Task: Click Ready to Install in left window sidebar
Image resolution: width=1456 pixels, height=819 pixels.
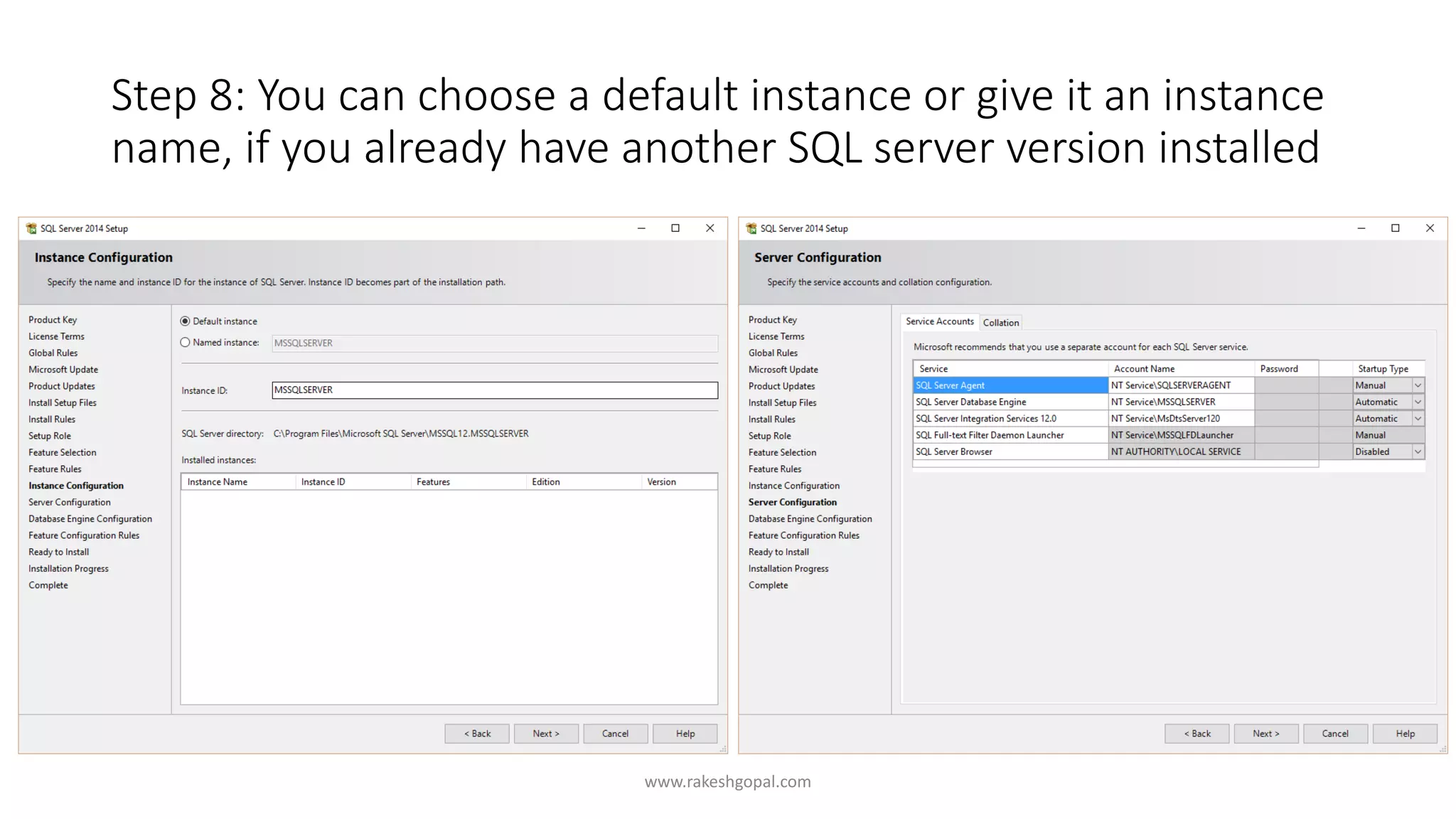Action: [59, 552]
